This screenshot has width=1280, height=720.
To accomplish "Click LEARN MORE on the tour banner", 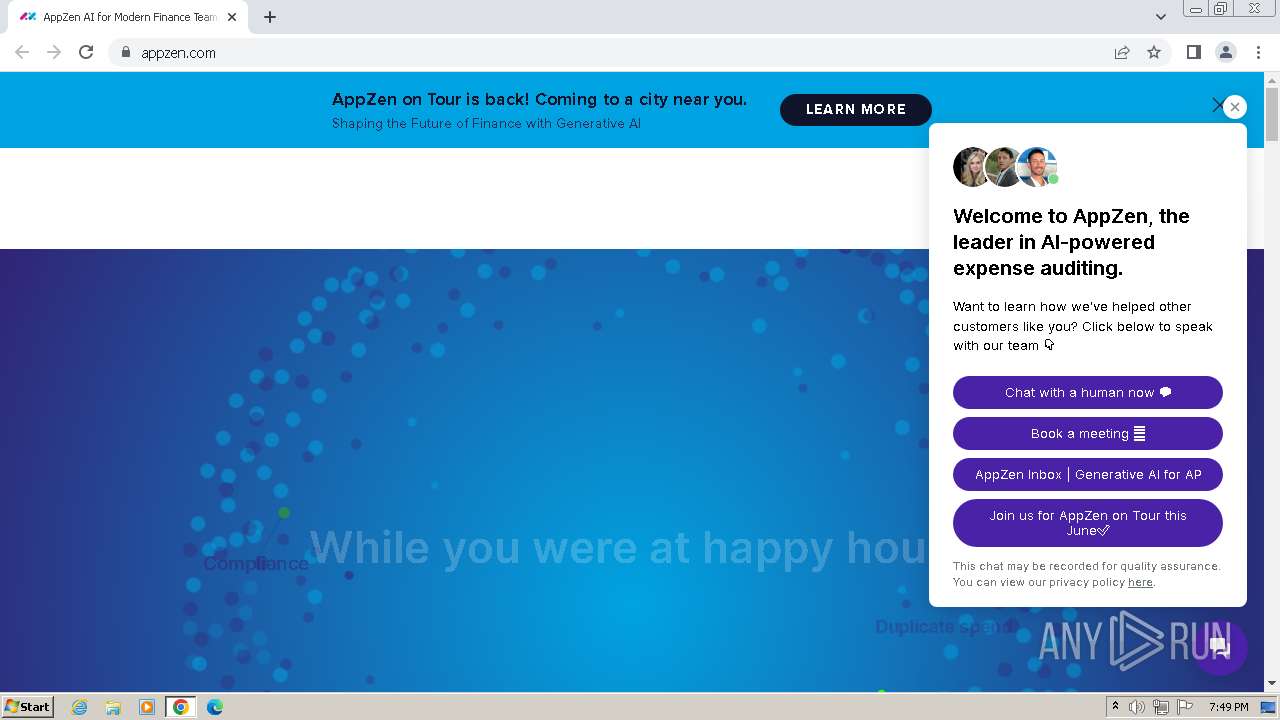I will (x=855, y=110).
